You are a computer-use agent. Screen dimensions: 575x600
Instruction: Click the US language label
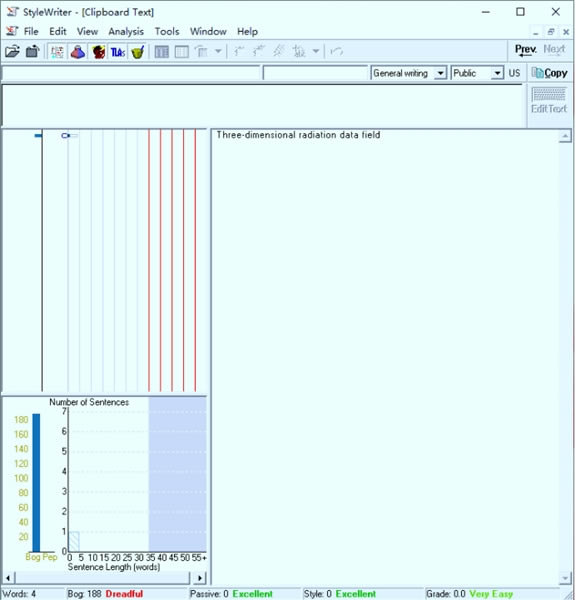[x=514, y=73]
